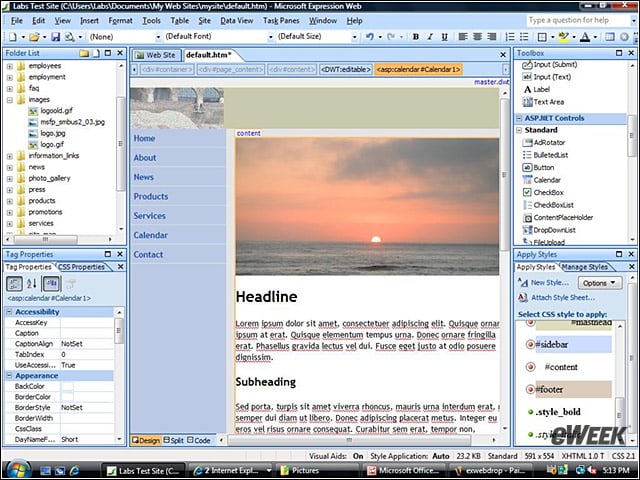The image size is (640, 480).
Task: Expand the photo_gallery folder
Action: [x=10, y=178]
